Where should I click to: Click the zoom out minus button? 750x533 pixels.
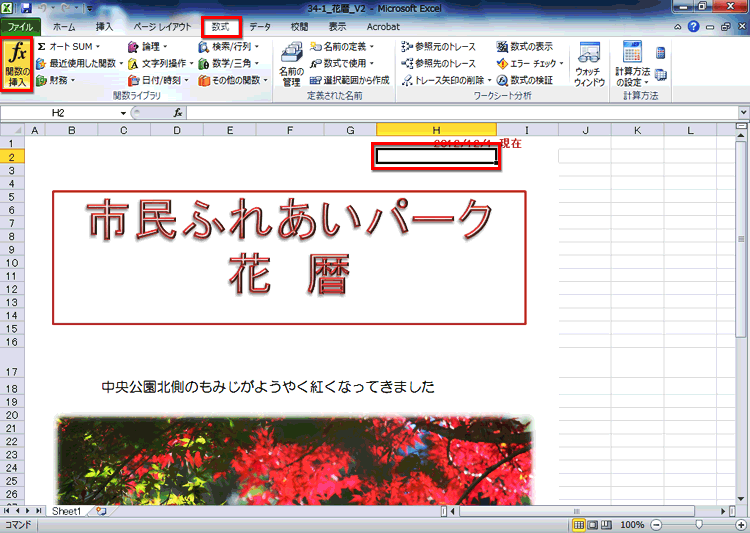click(657, 525)
